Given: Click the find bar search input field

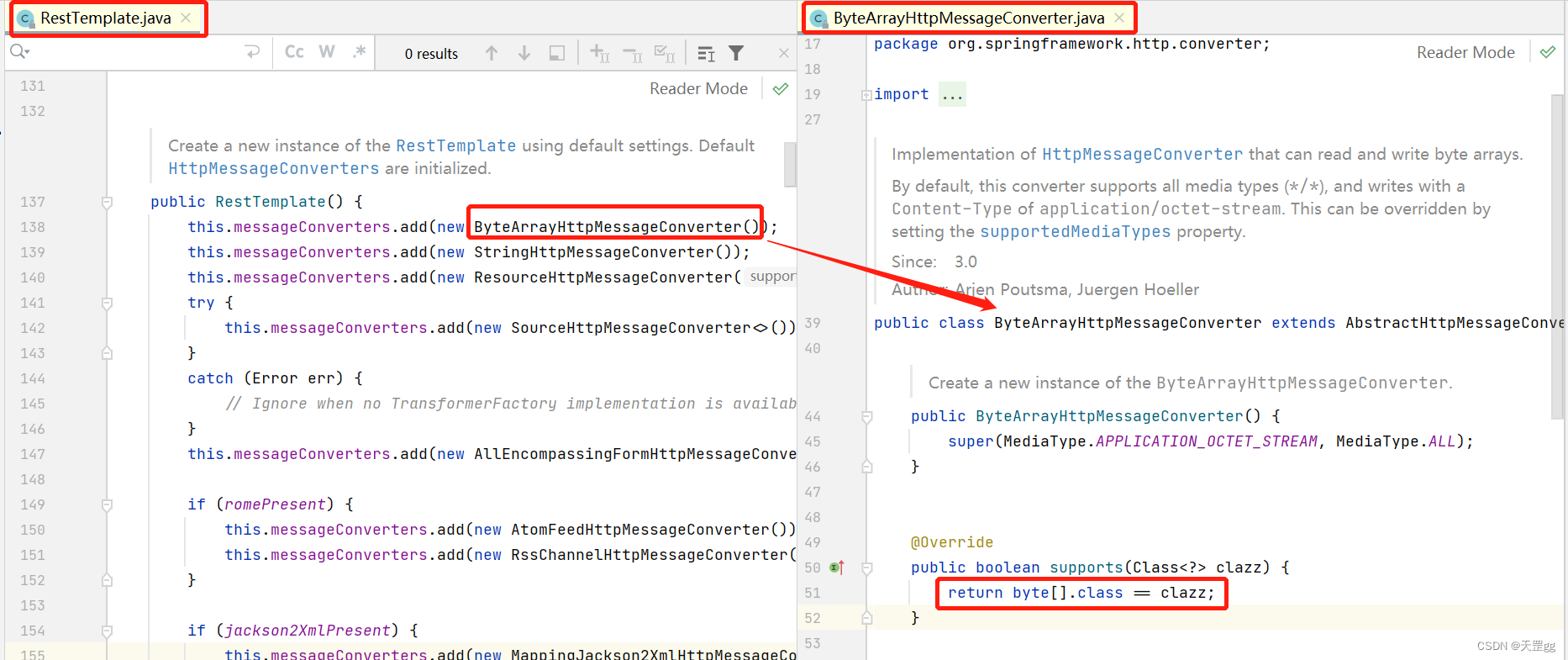Looking at the screenshot, I should 134,52.
